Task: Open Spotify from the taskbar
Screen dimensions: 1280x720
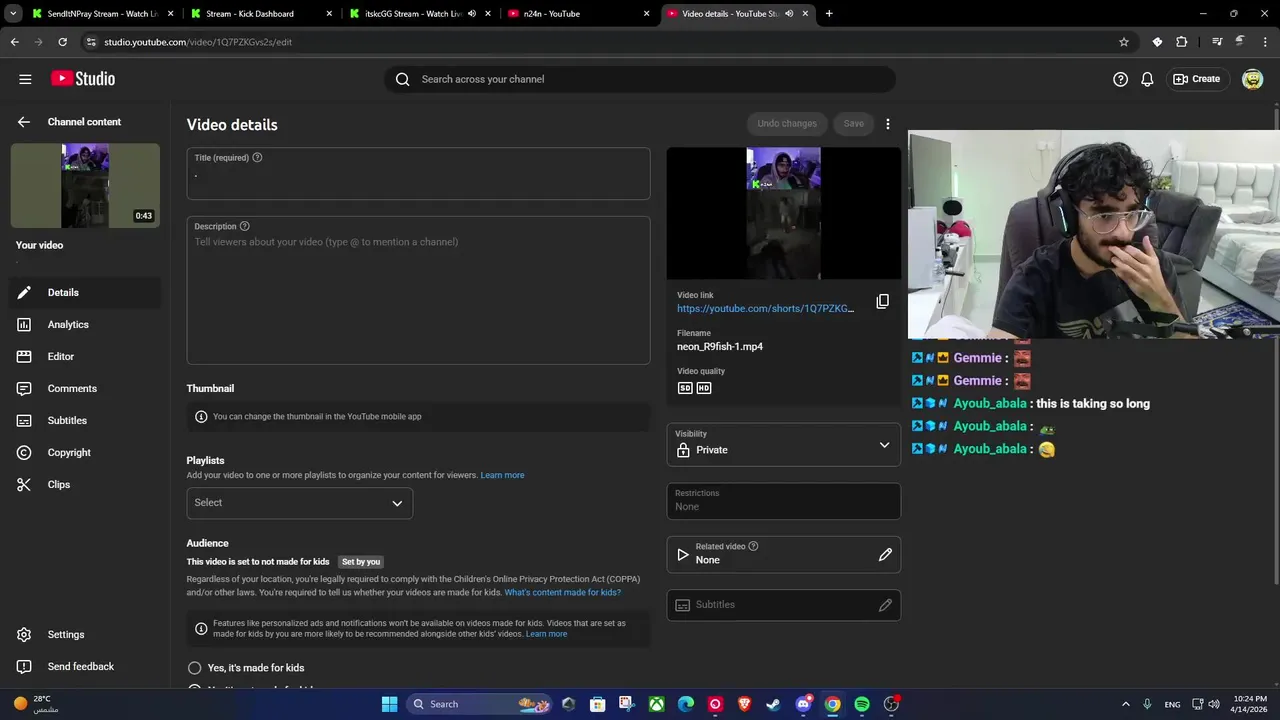Action: tap(862, 704)
